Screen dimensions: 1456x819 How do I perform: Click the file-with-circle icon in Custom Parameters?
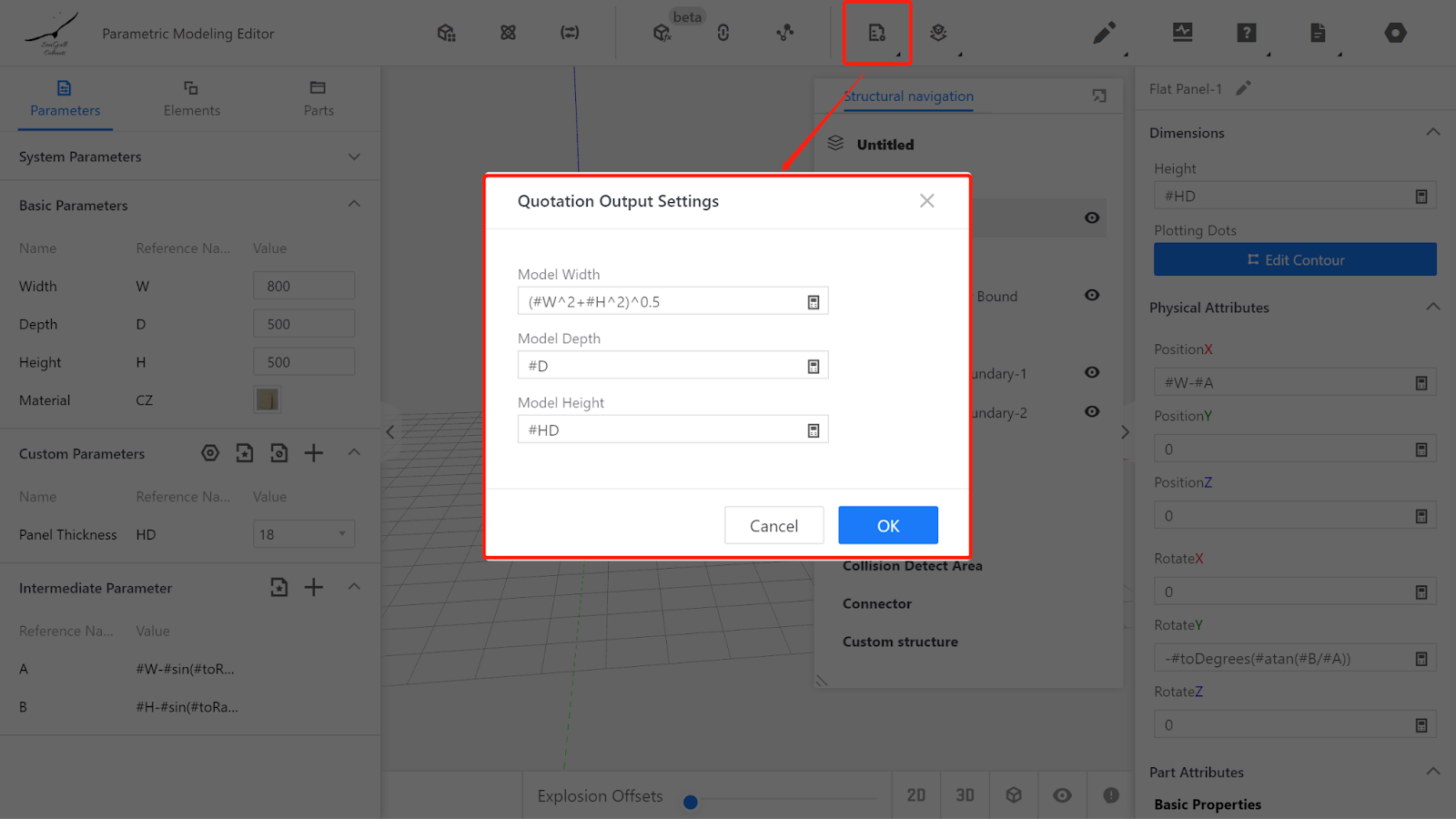click(279, 453)
